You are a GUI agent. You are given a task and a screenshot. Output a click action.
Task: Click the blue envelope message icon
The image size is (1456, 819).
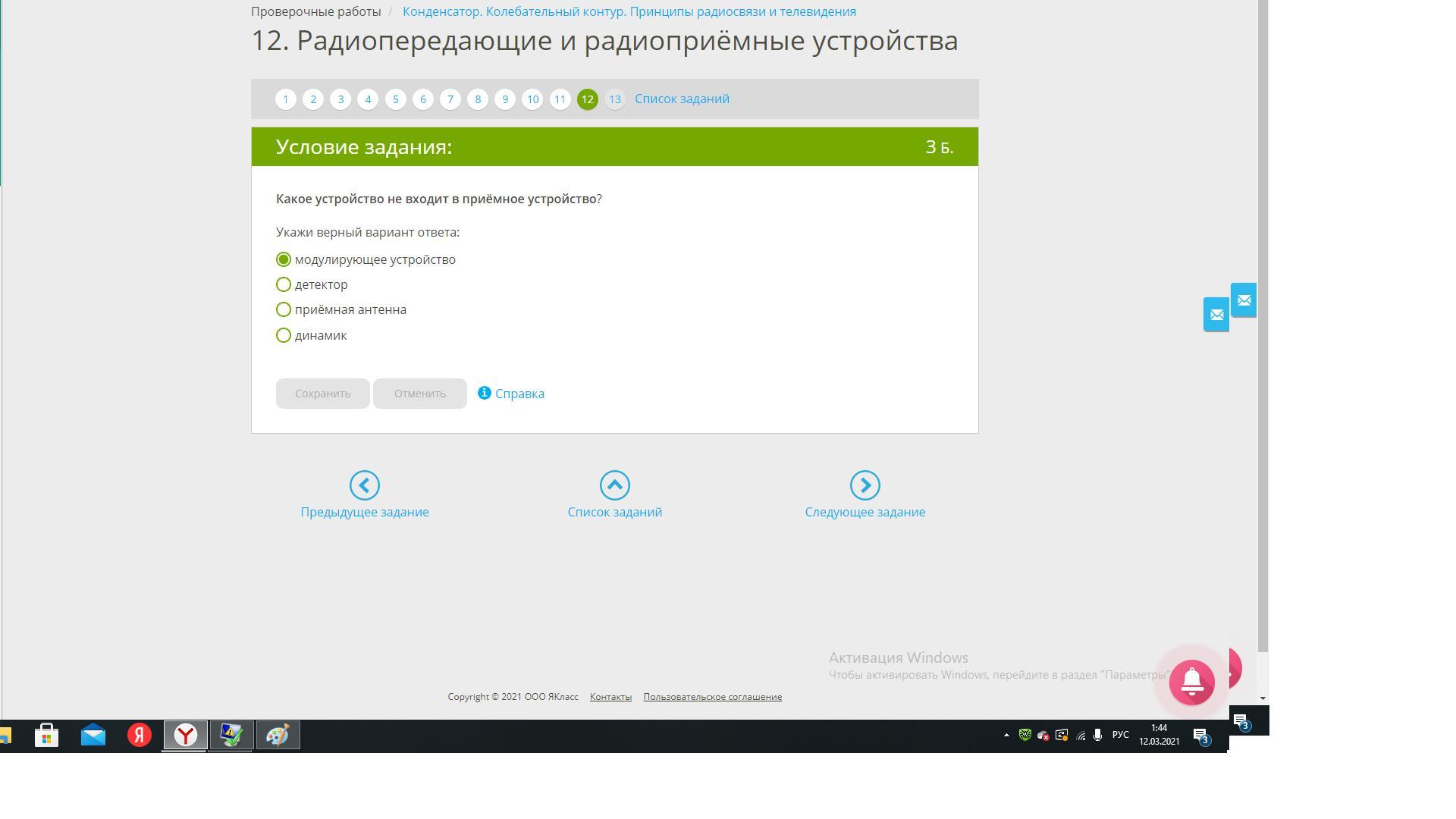tap(1216, 315)
